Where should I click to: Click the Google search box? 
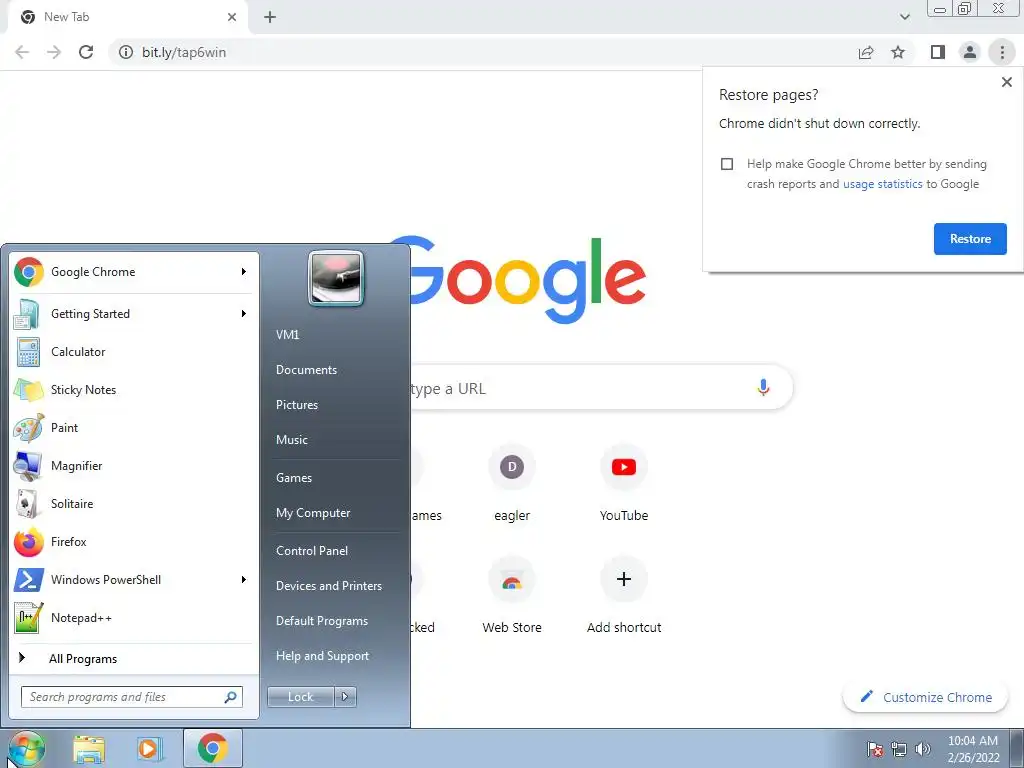pyautogui.click(x=601, y=388)
